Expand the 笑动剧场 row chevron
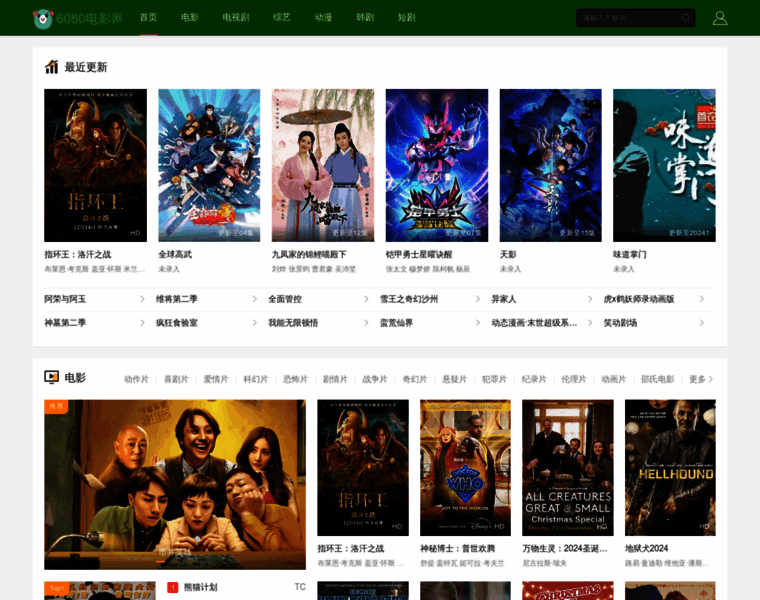 [x=701, y=323]
